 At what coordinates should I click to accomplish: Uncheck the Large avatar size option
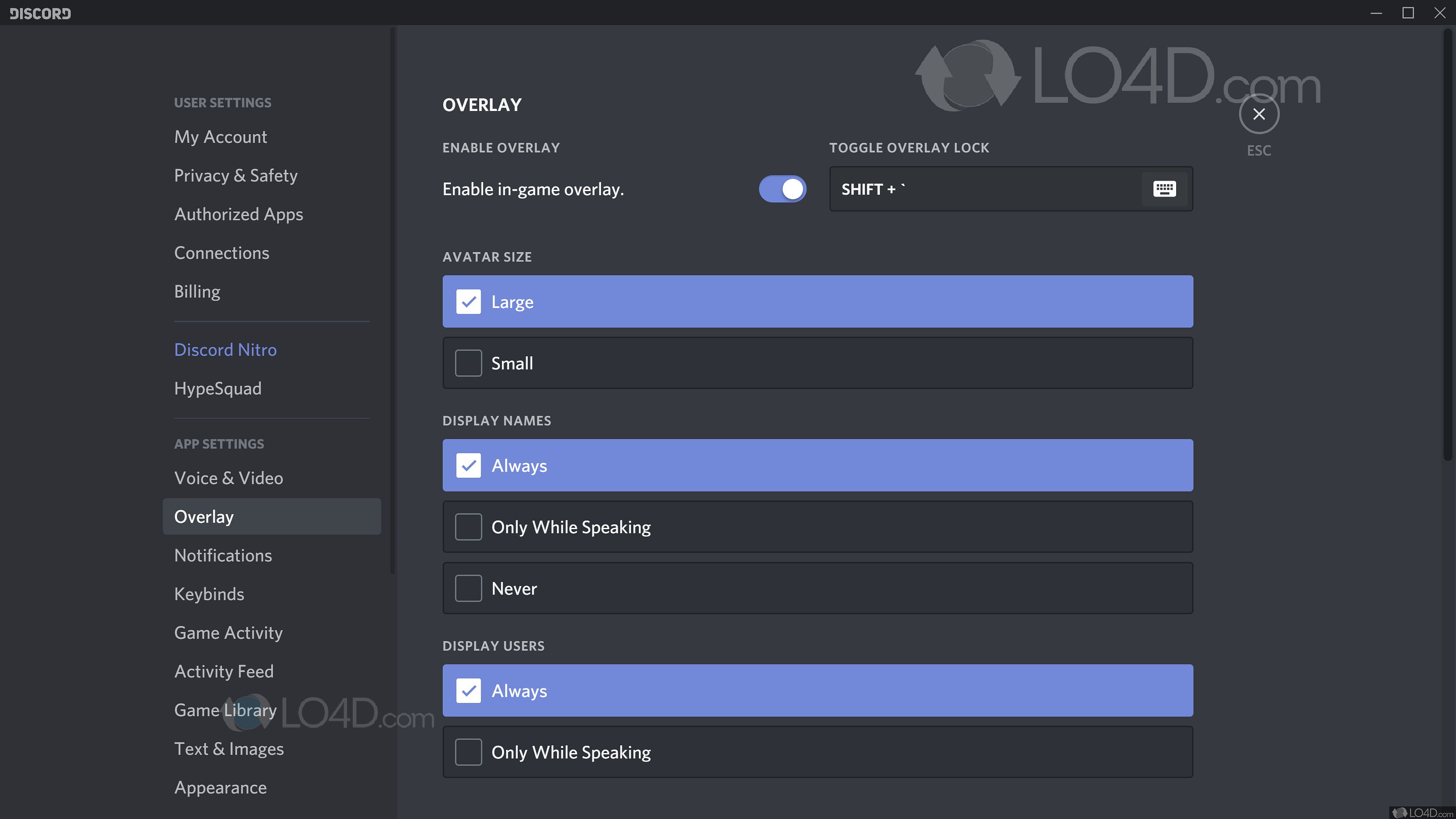pyautogui.click(x=468, y=302)
